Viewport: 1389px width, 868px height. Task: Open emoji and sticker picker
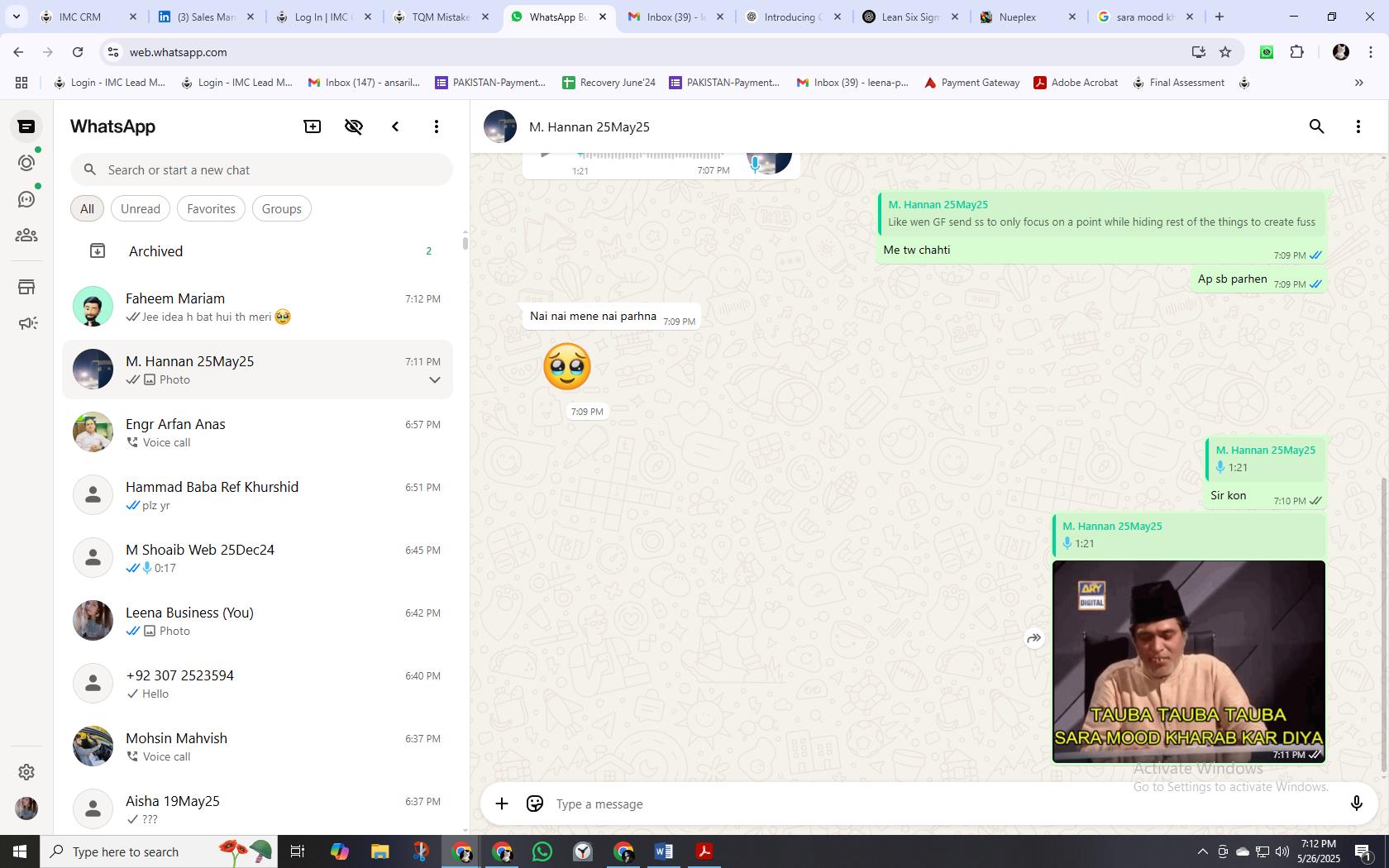[x=535, y=804]
